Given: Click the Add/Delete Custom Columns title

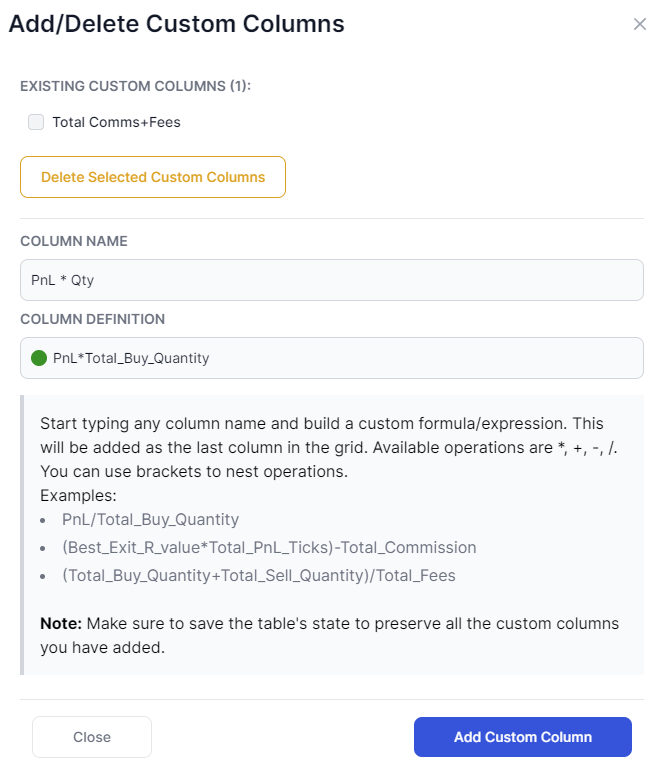Looking at the screenshot, I should [x=177, y=24].
